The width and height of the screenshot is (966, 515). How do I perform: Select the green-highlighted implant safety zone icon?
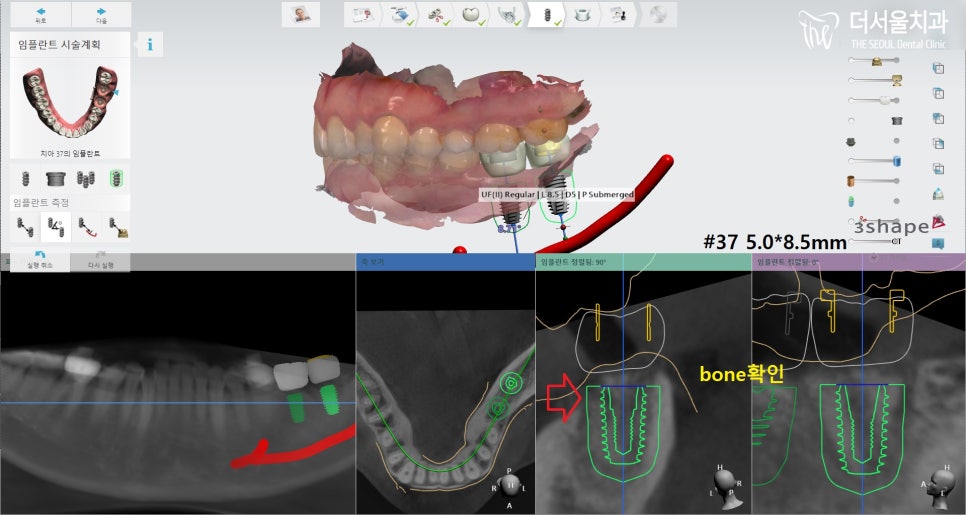[x=115, y=179]
